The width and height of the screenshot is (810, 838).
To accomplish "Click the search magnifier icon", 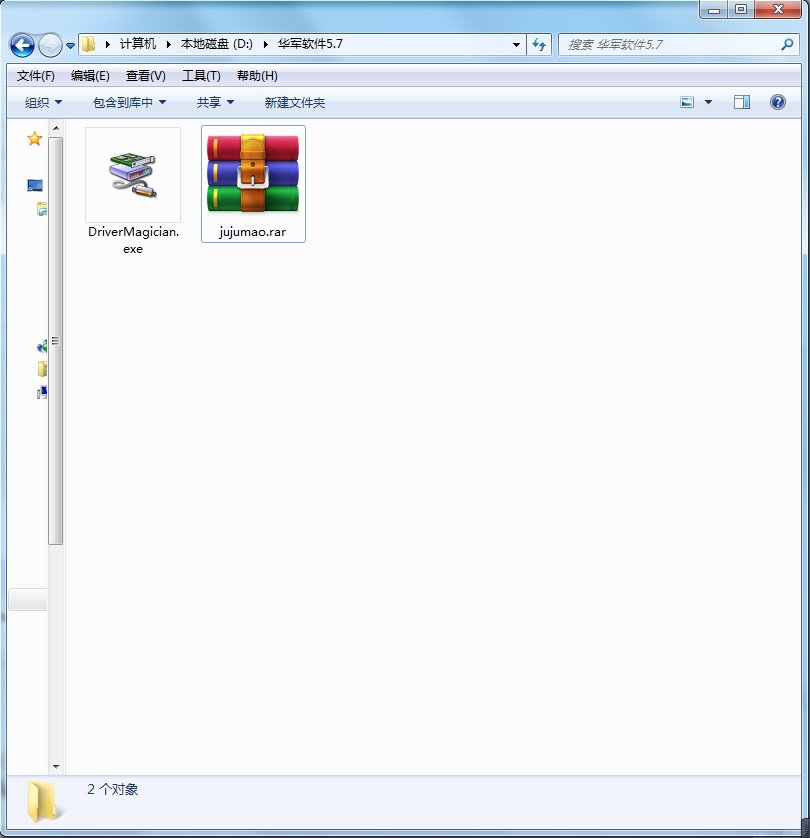I will (787, 44).
